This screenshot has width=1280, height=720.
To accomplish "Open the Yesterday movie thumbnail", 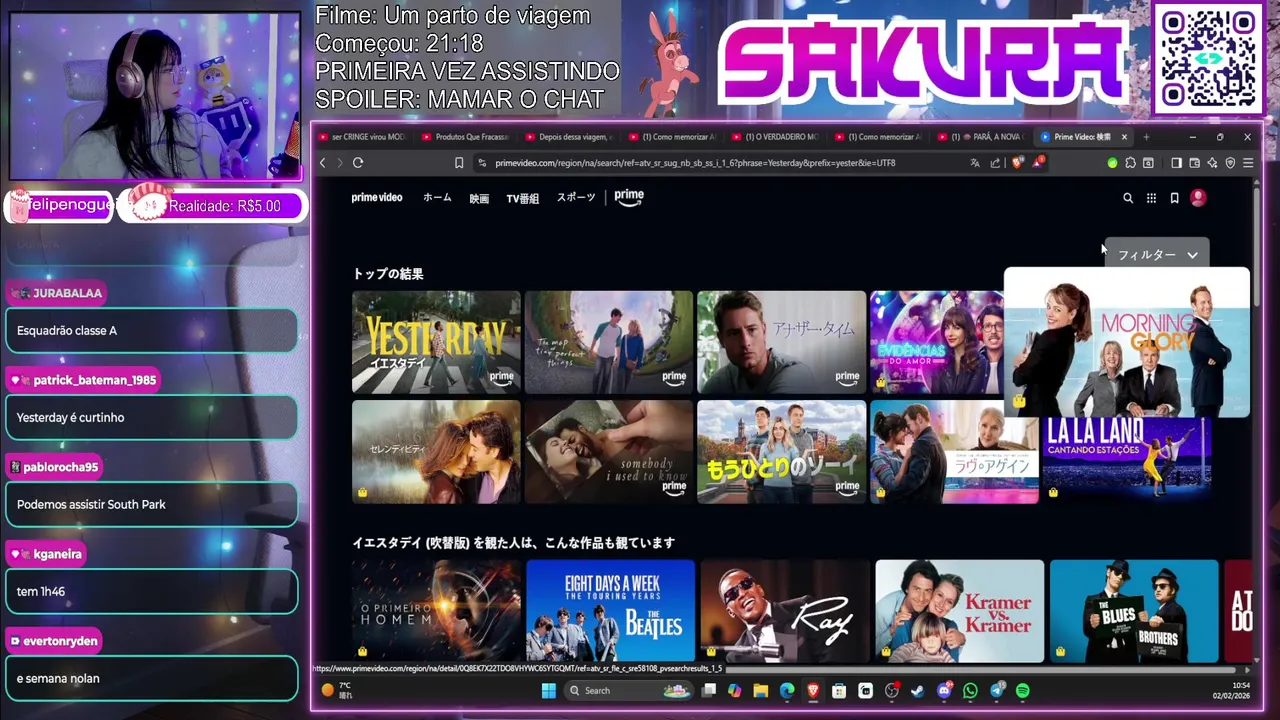I will pos(436,342).
